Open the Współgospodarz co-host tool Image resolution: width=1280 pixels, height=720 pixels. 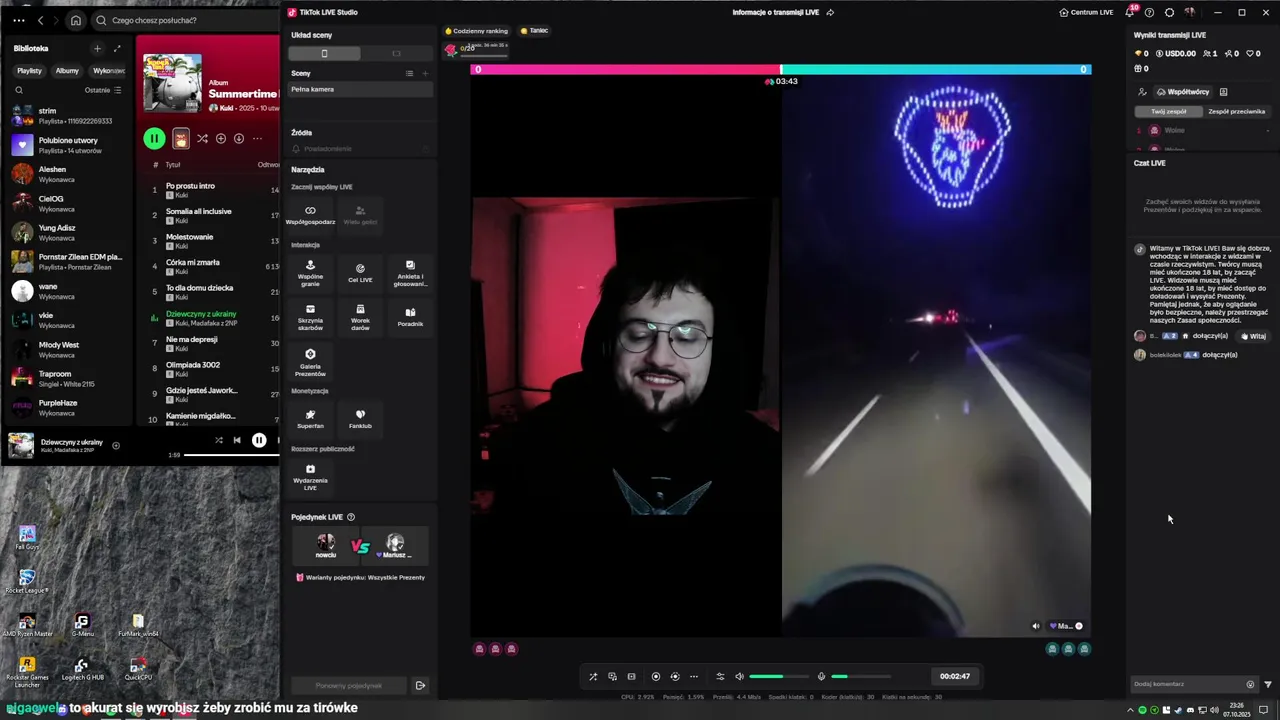(310, 215)
